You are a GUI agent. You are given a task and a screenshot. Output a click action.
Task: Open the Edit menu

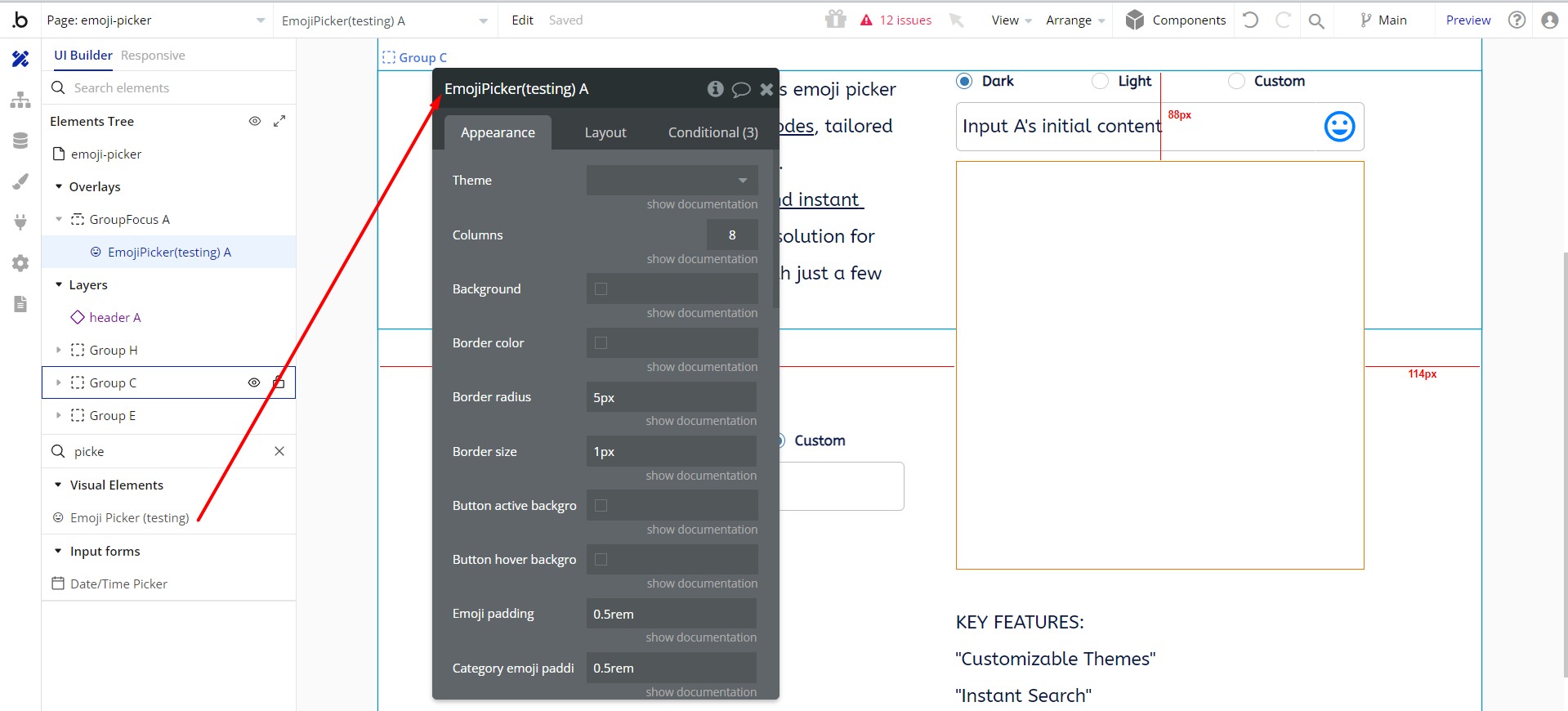pyautogui.click(x=522, y=20)
